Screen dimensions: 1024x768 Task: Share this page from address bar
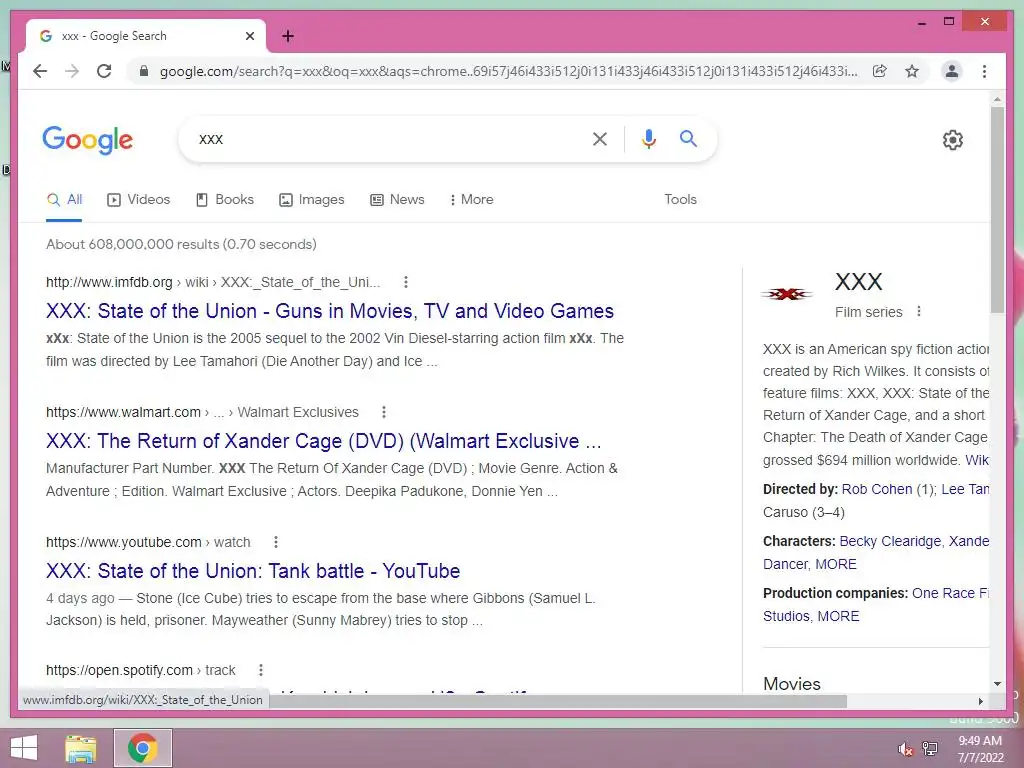coord(880,71)
